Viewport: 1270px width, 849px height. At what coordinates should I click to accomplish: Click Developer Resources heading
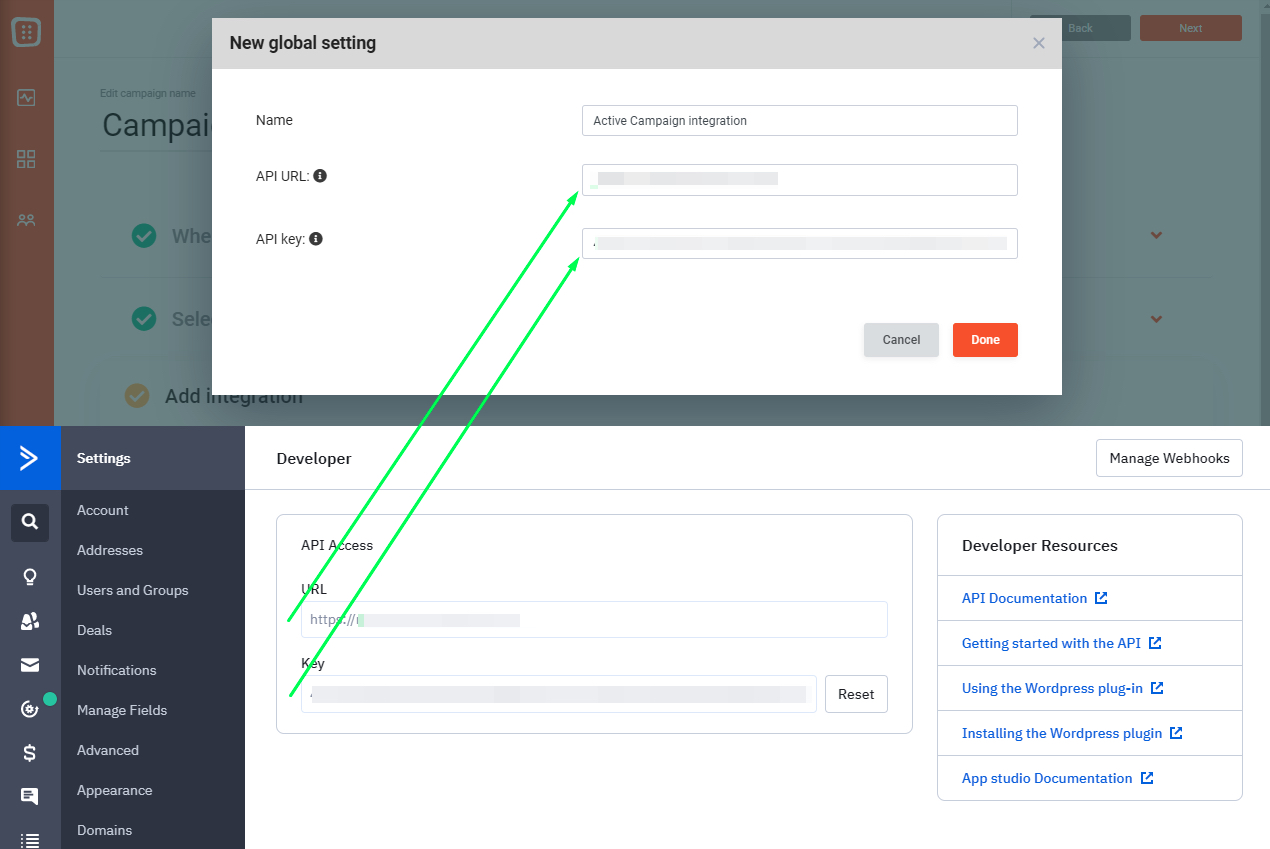click(1040, 545)
